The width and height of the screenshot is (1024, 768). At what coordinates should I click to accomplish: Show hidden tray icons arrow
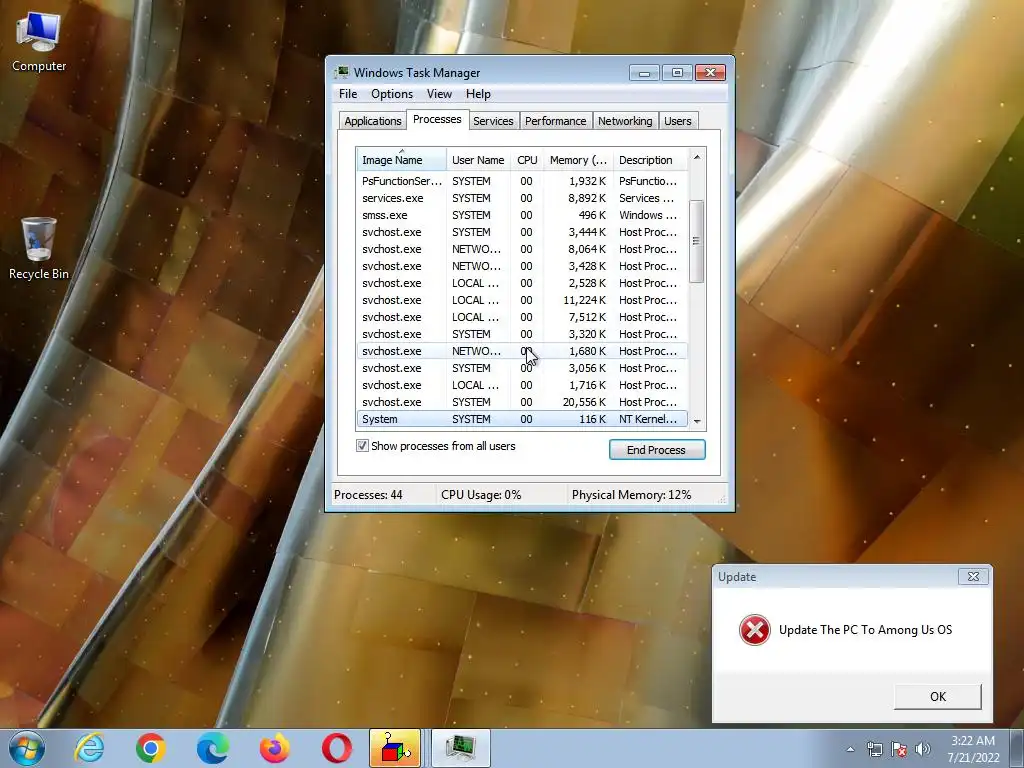tap(850, 749)
